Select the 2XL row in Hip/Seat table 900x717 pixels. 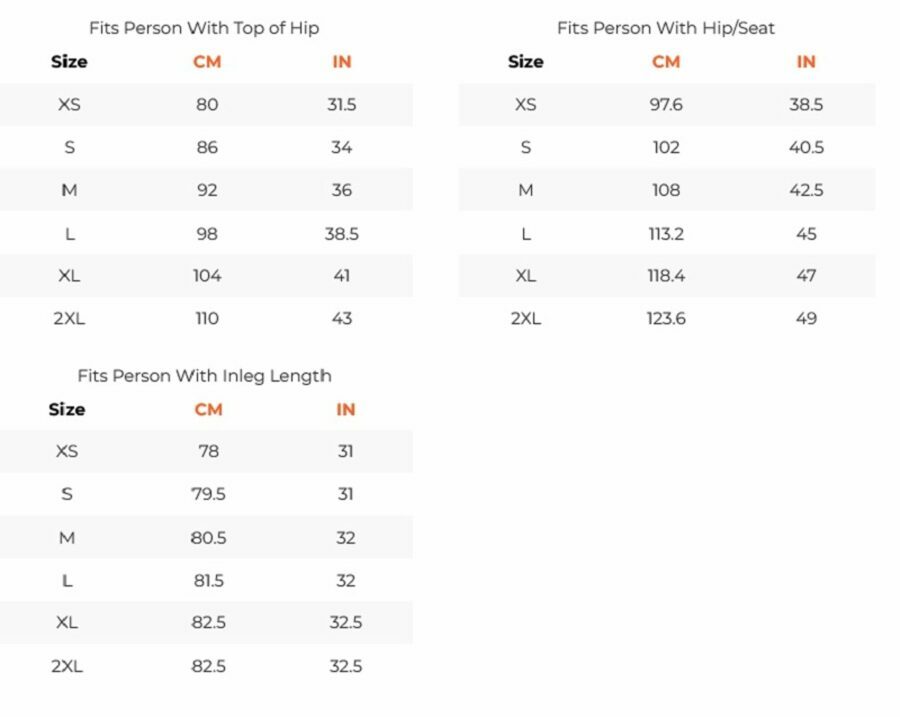tap(666, 318)
